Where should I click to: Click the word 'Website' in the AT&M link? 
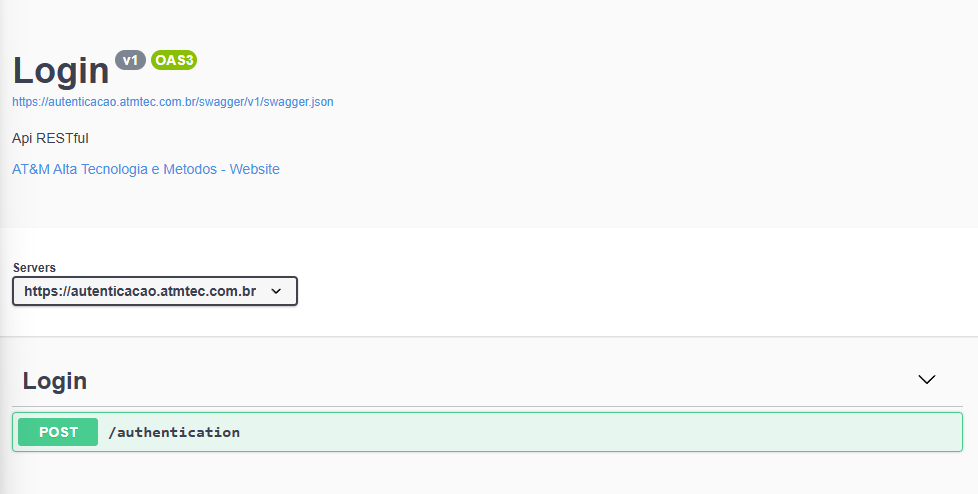pos(254,169)
